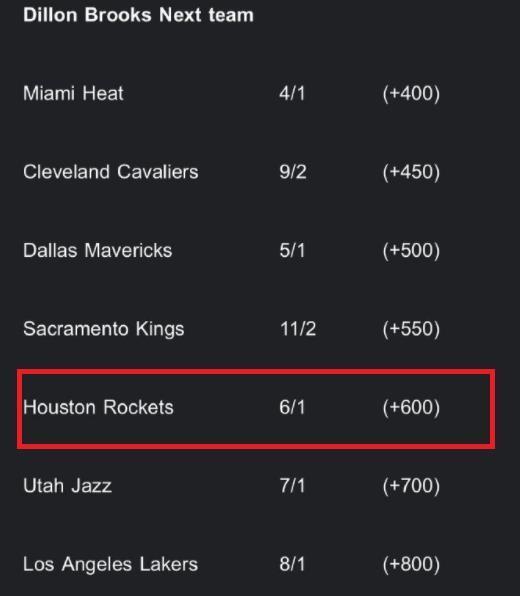
Task: Click the Miami Heat 4/1 odds
Action: [292, 94]
